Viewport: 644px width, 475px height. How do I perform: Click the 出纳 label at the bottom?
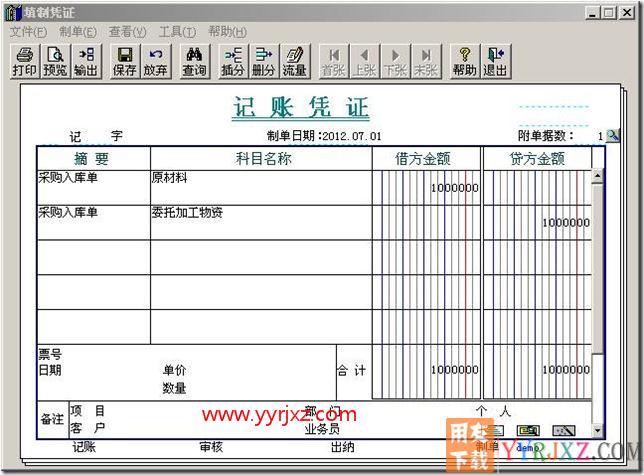tap(343, 447)
